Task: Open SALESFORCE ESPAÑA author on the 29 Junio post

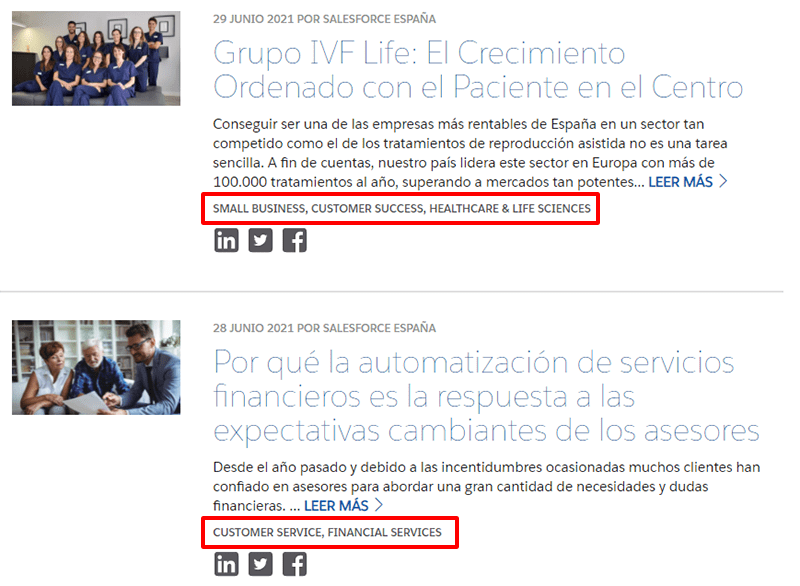Action: tap(379, 19)
